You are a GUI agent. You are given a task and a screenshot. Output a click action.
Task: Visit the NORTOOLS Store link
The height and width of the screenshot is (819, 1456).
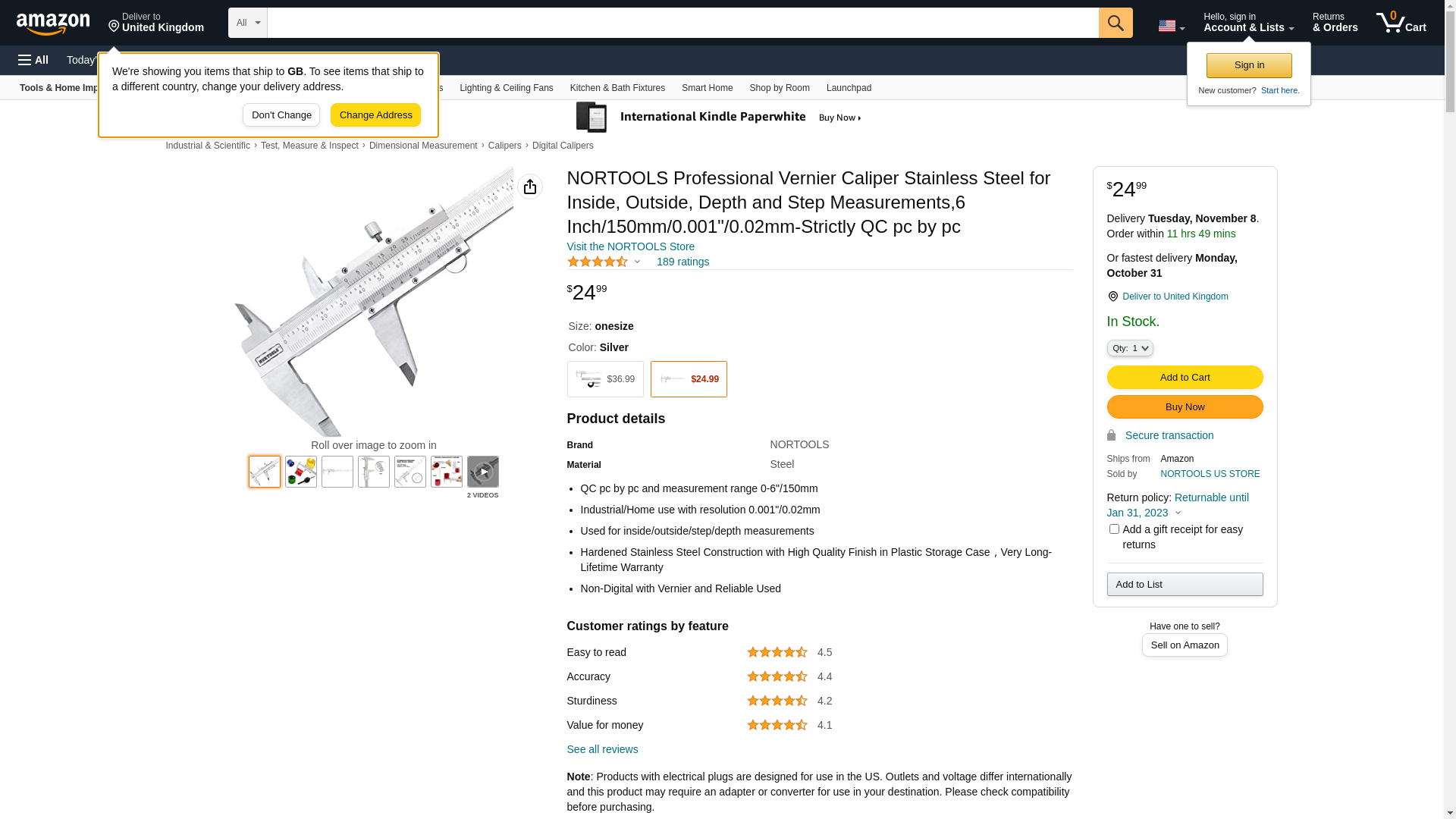click(630, 246)
